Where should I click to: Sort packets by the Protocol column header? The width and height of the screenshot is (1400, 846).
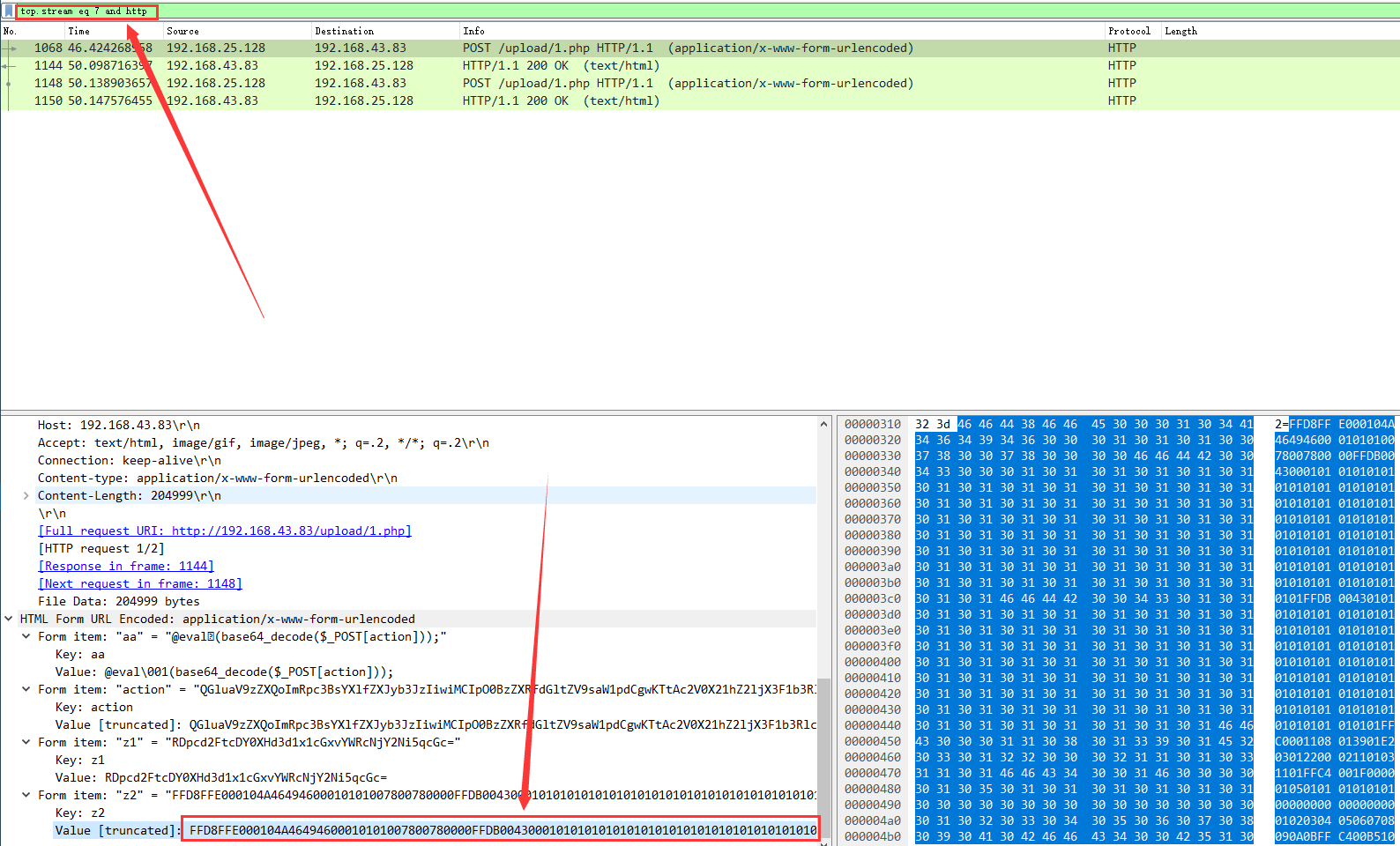pyautogui.click(x=1129, y=31)
